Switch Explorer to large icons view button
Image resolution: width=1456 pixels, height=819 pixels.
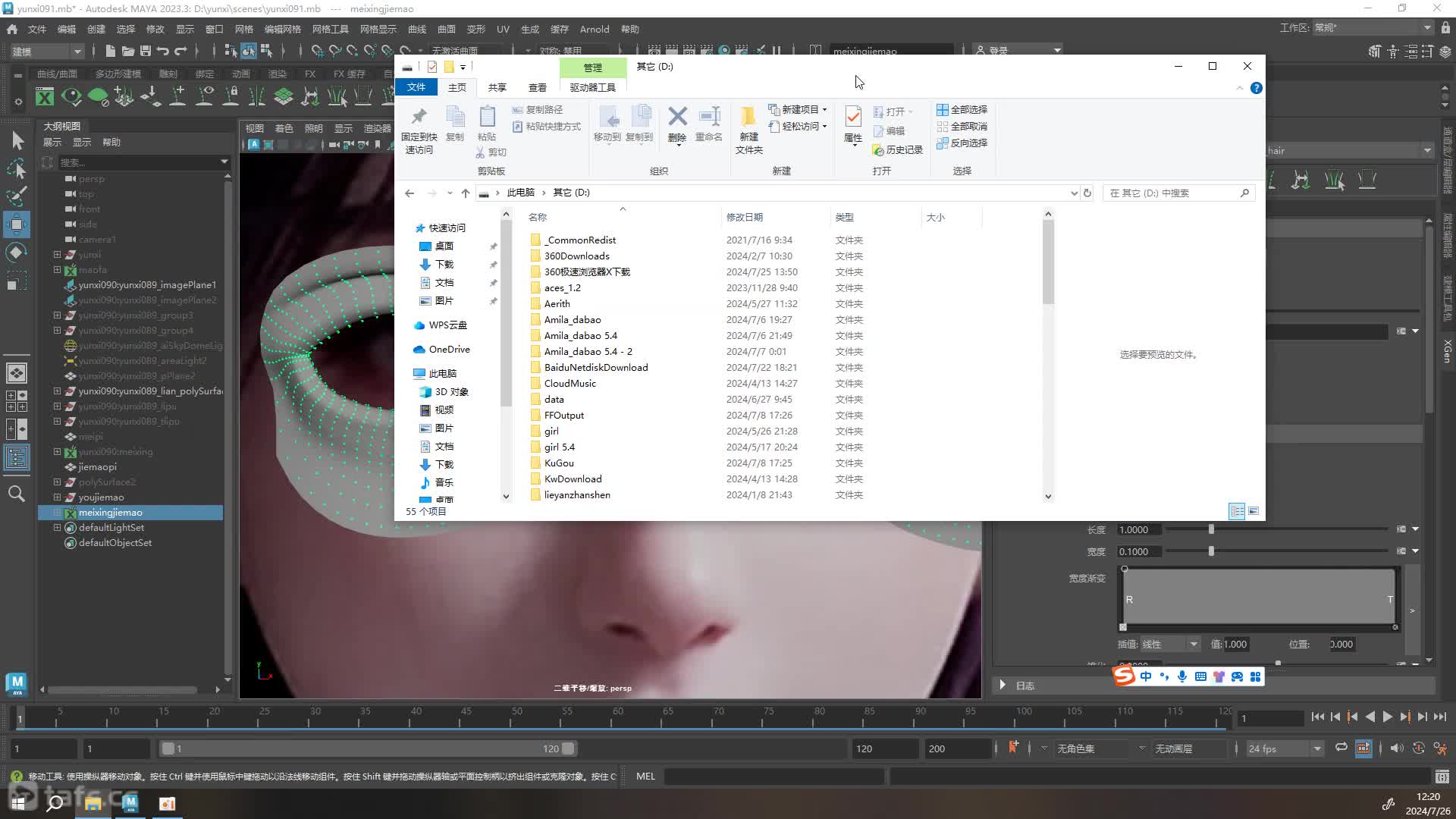click(1254, 511)
